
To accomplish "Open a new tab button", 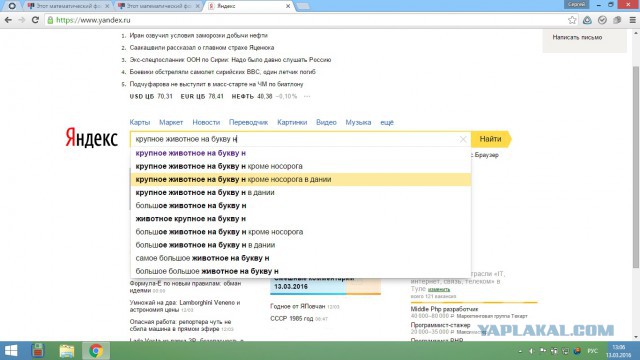I will 302,6.
